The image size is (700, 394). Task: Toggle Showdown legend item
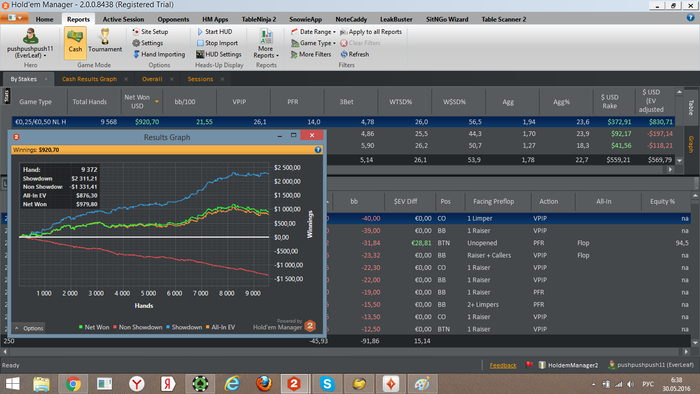tap(184, 327)
